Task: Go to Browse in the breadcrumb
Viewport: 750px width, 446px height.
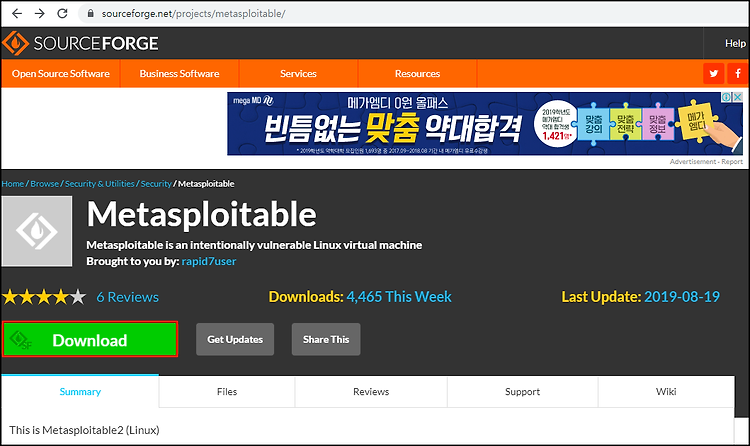Action: (x=44, y=184)
